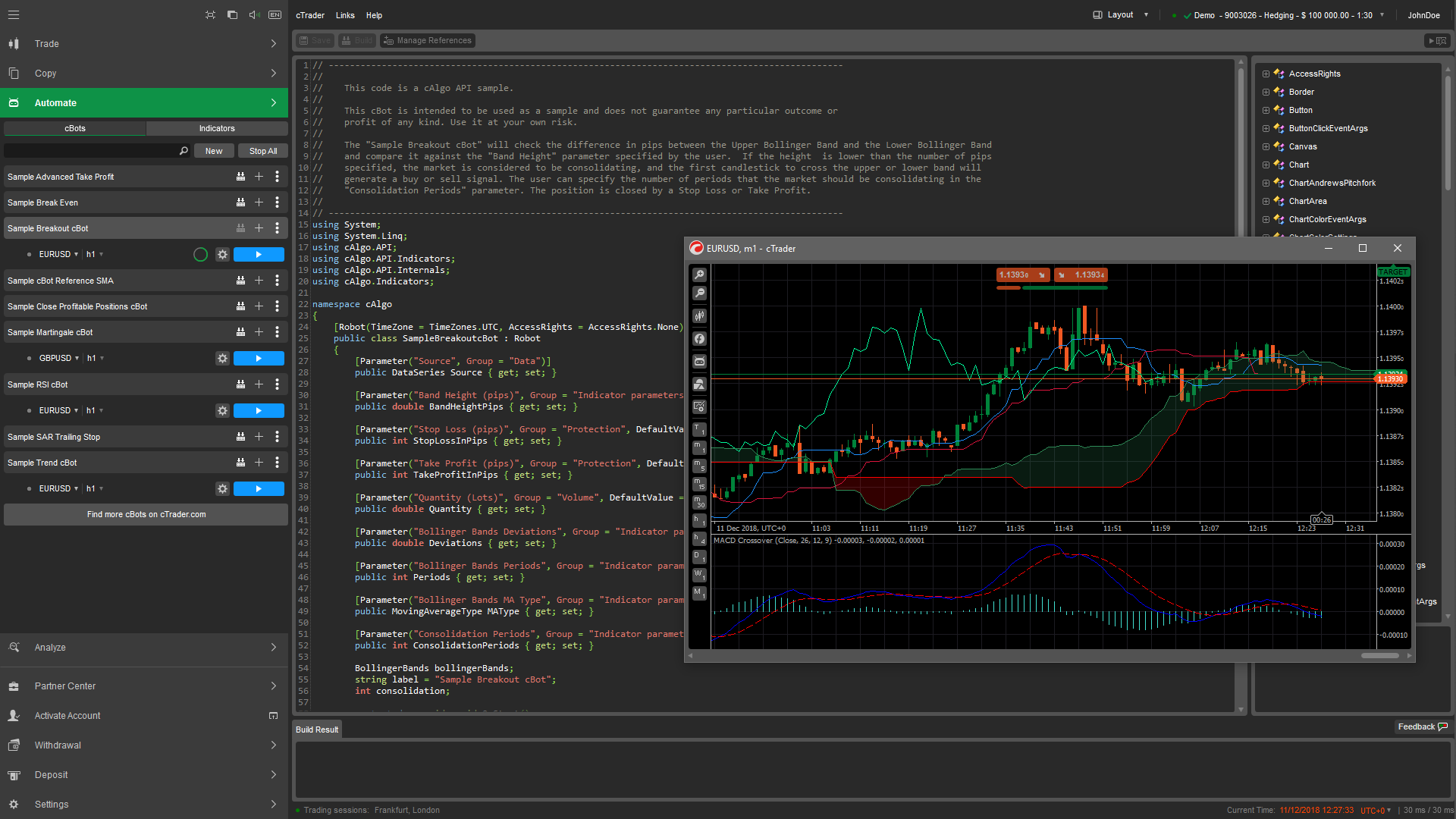
Task: Zoom out on the EURUSD chart
Action: [699, 293]
